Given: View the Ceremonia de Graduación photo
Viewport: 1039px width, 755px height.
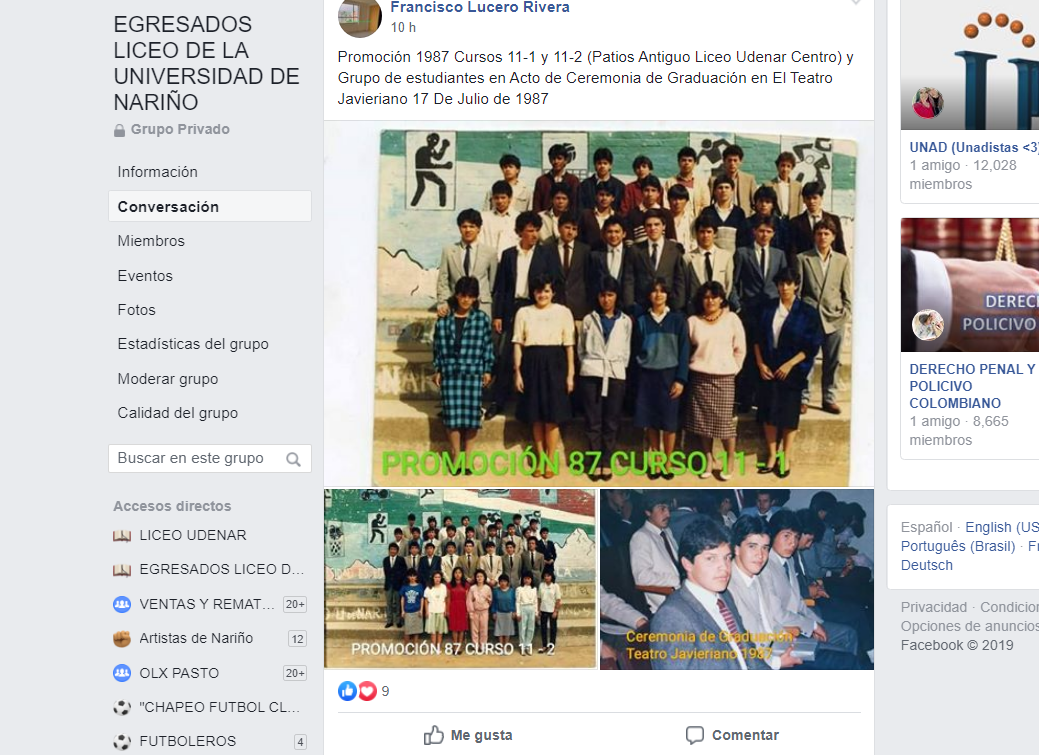Looking at the screenshot, I should coord(737,579).
